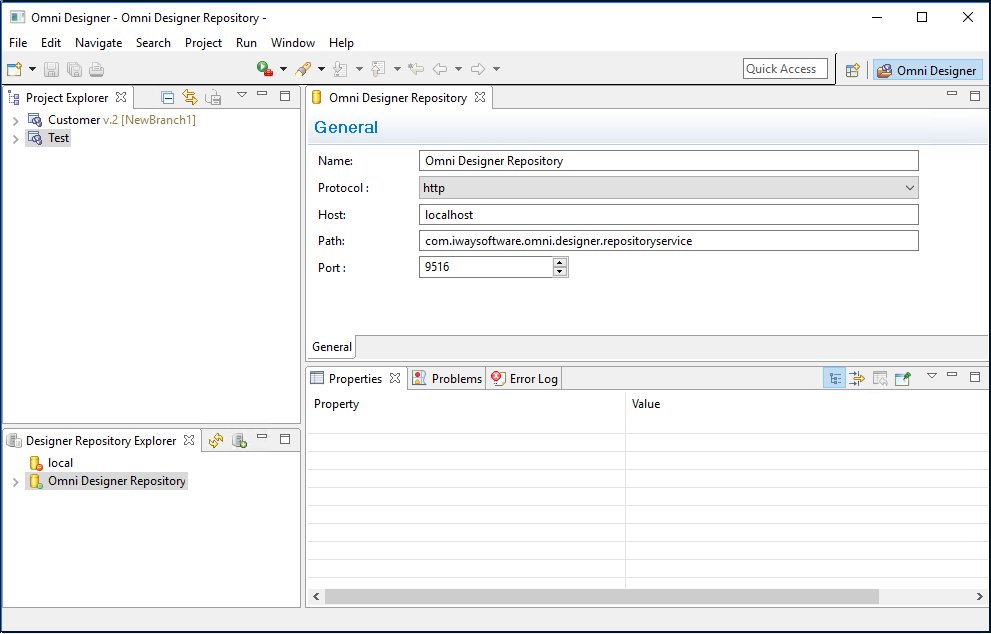Click the third Project Explorer toolbar icon
This screenshot has width=991, height=634.
pos(214,97)
